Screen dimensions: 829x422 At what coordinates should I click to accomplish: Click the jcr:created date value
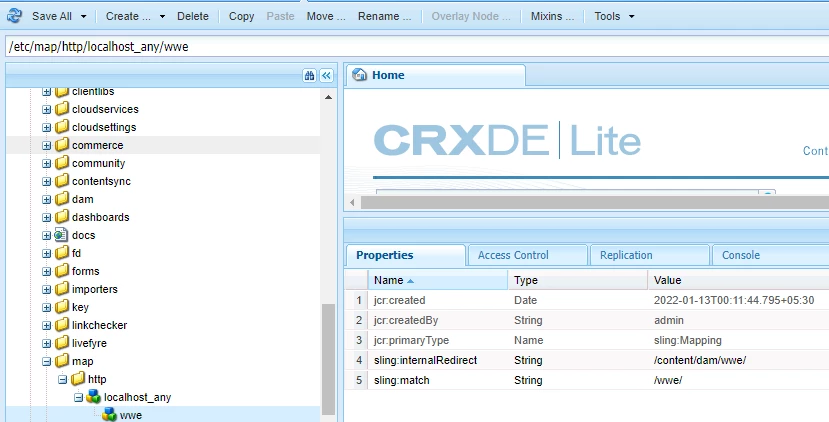click(x=734, y=300)
